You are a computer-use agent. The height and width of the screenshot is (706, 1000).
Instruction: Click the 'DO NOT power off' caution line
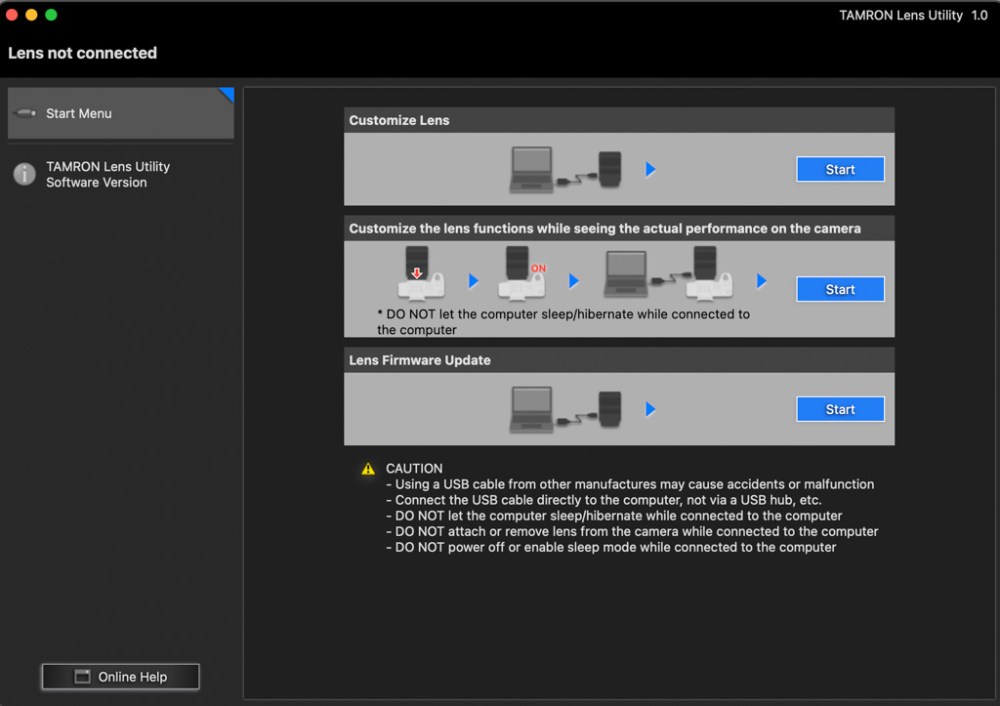pyautogui.click(x=611, y=547)
